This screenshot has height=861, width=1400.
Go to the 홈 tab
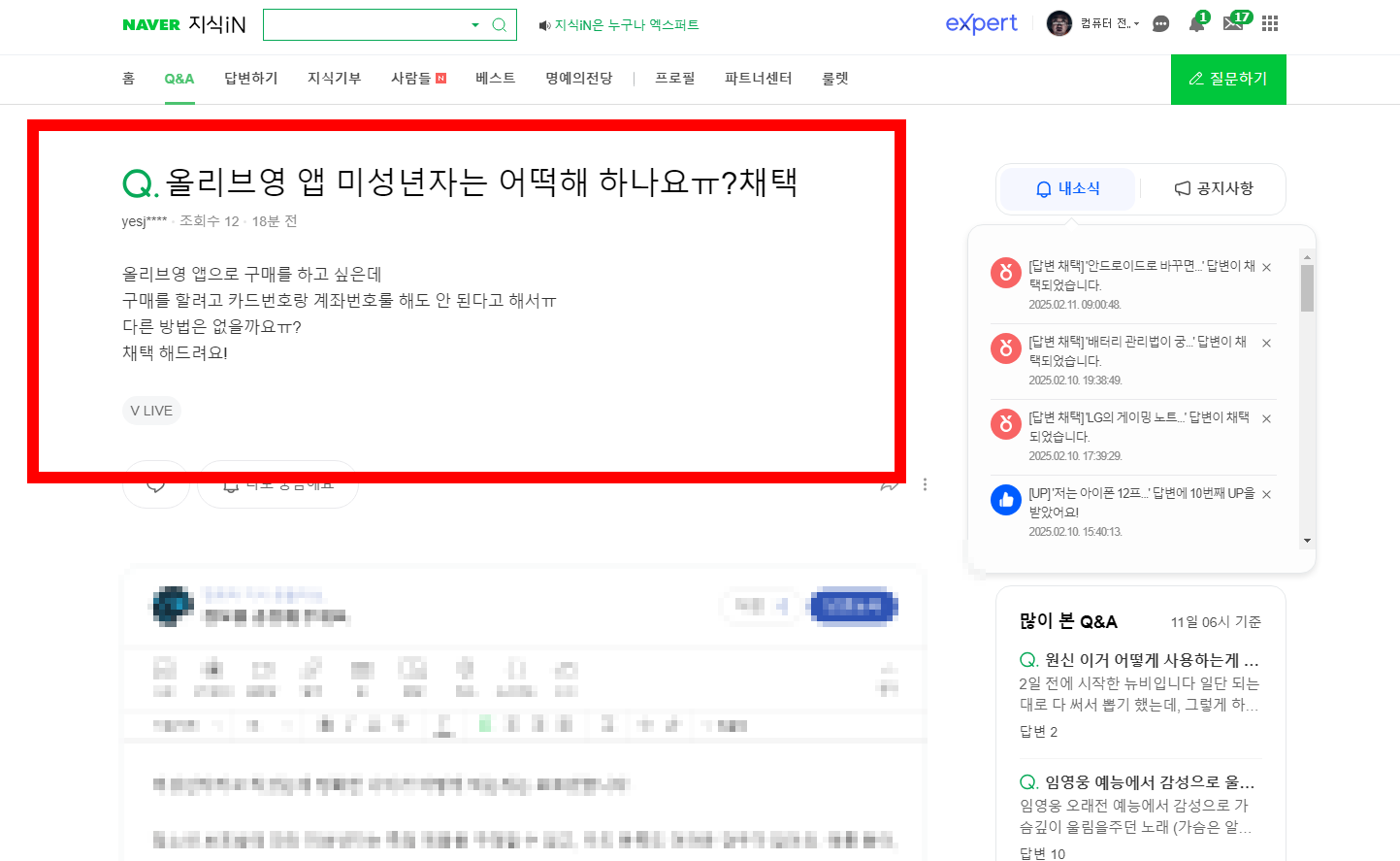click(128, 79)
